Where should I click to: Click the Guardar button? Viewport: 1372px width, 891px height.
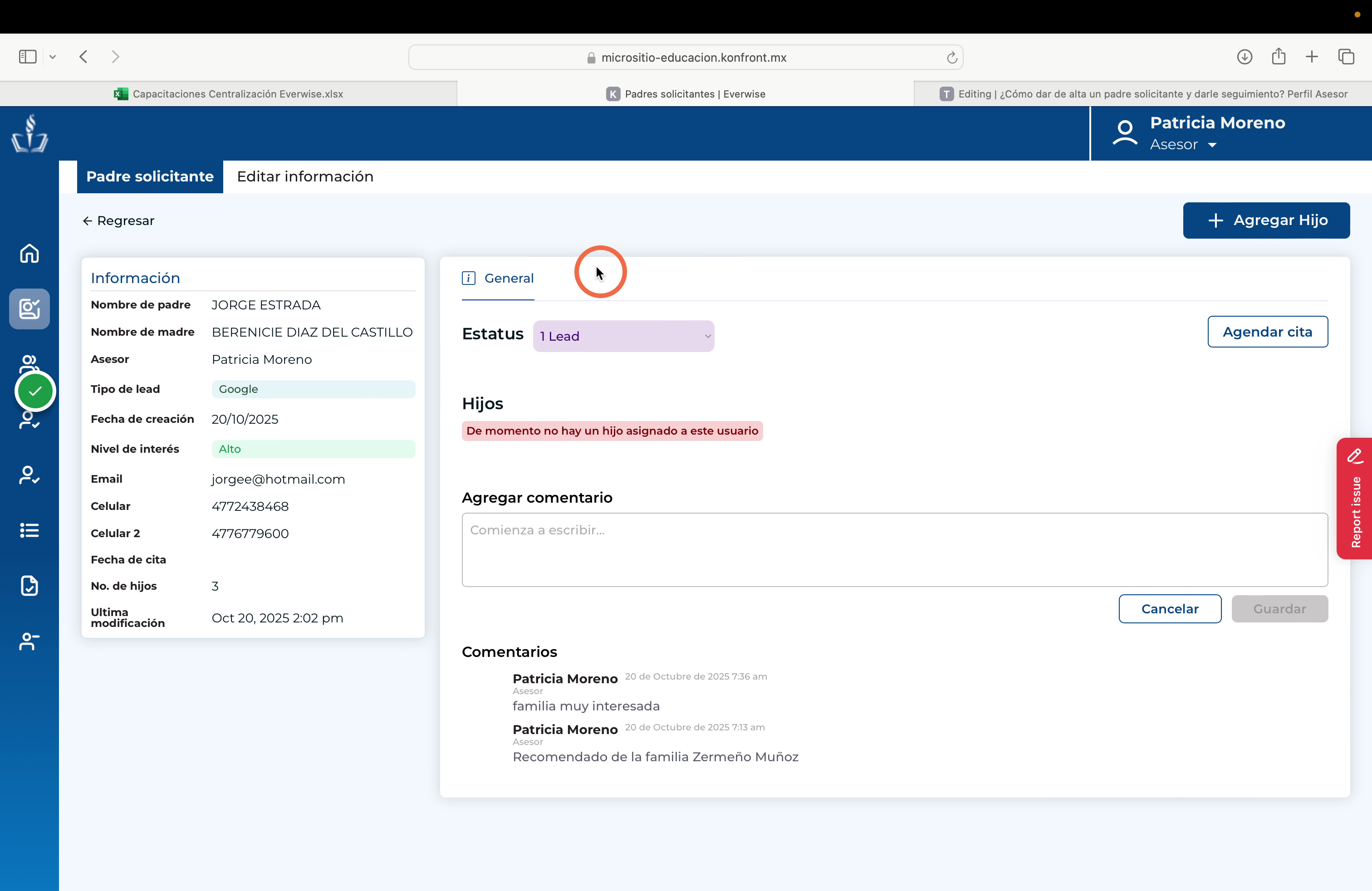pos(1280,609)
